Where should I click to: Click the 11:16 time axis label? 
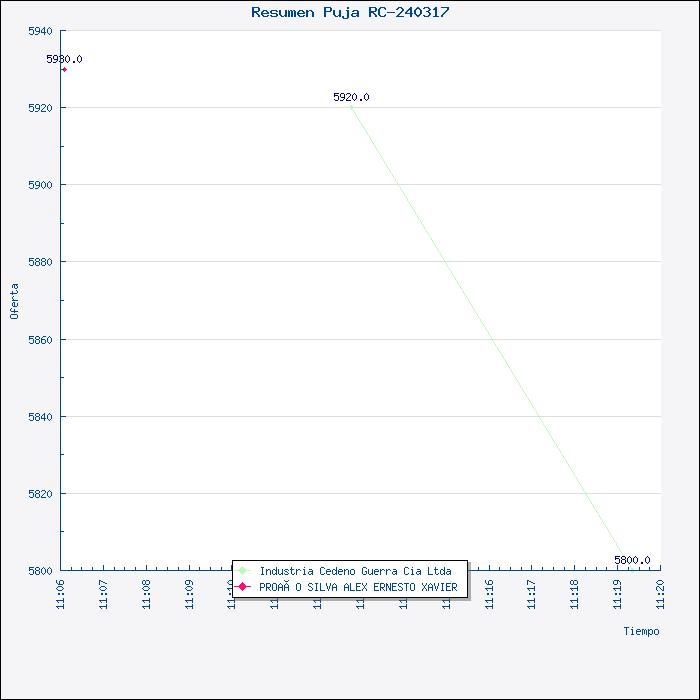(489, 595)
